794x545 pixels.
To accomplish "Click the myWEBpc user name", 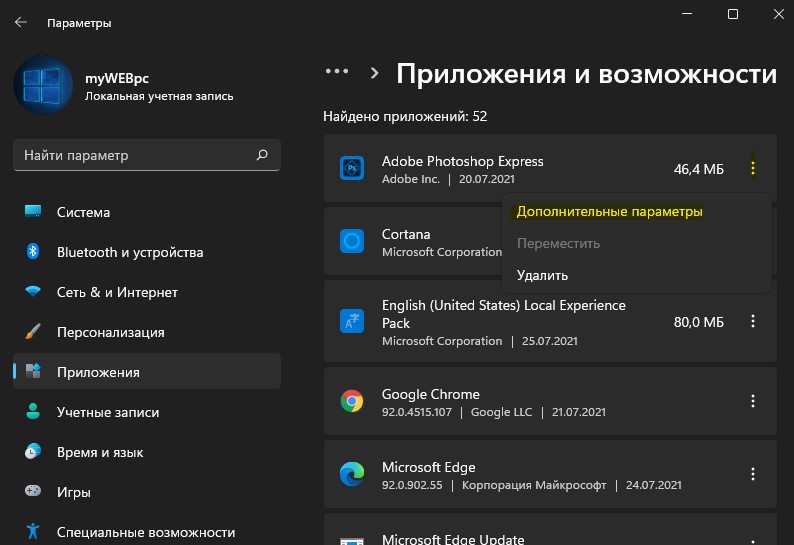I will pyautogui.click(x=117, y=79).
